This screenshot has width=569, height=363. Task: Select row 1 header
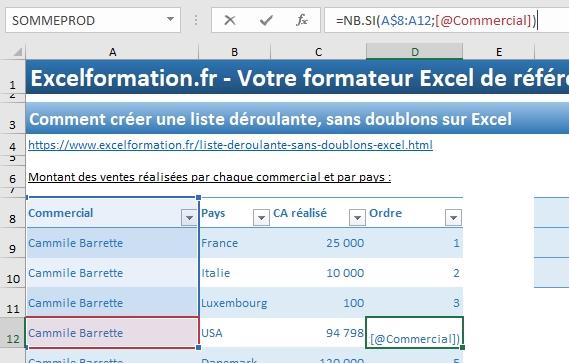(13, 78)
